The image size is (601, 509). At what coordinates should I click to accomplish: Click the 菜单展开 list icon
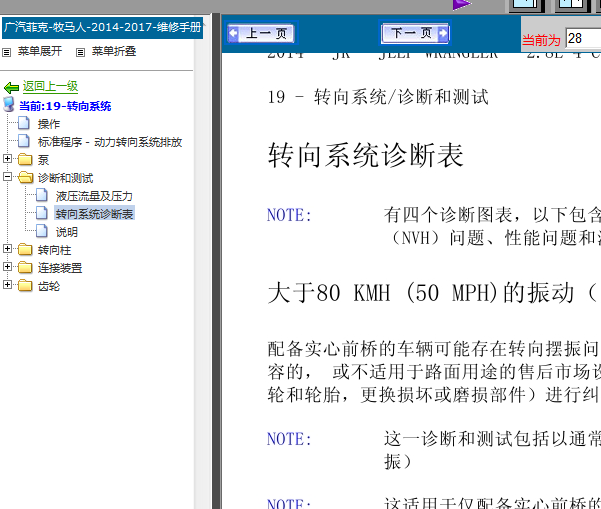(x=7, y=52)
